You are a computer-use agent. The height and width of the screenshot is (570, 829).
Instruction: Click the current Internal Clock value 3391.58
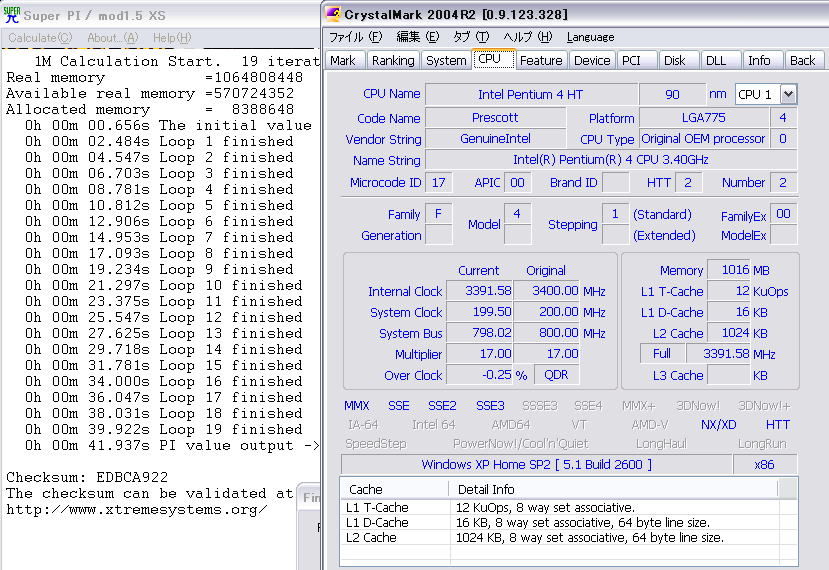click(480, 291)
